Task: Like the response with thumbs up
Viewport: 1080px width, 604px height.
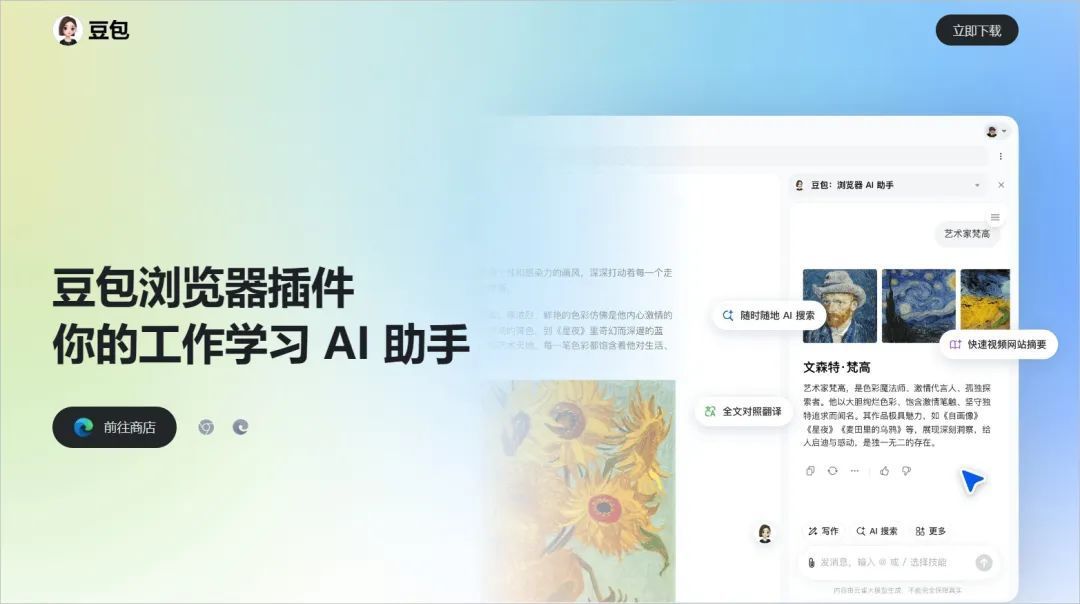Action: click(x=884, y=471)
